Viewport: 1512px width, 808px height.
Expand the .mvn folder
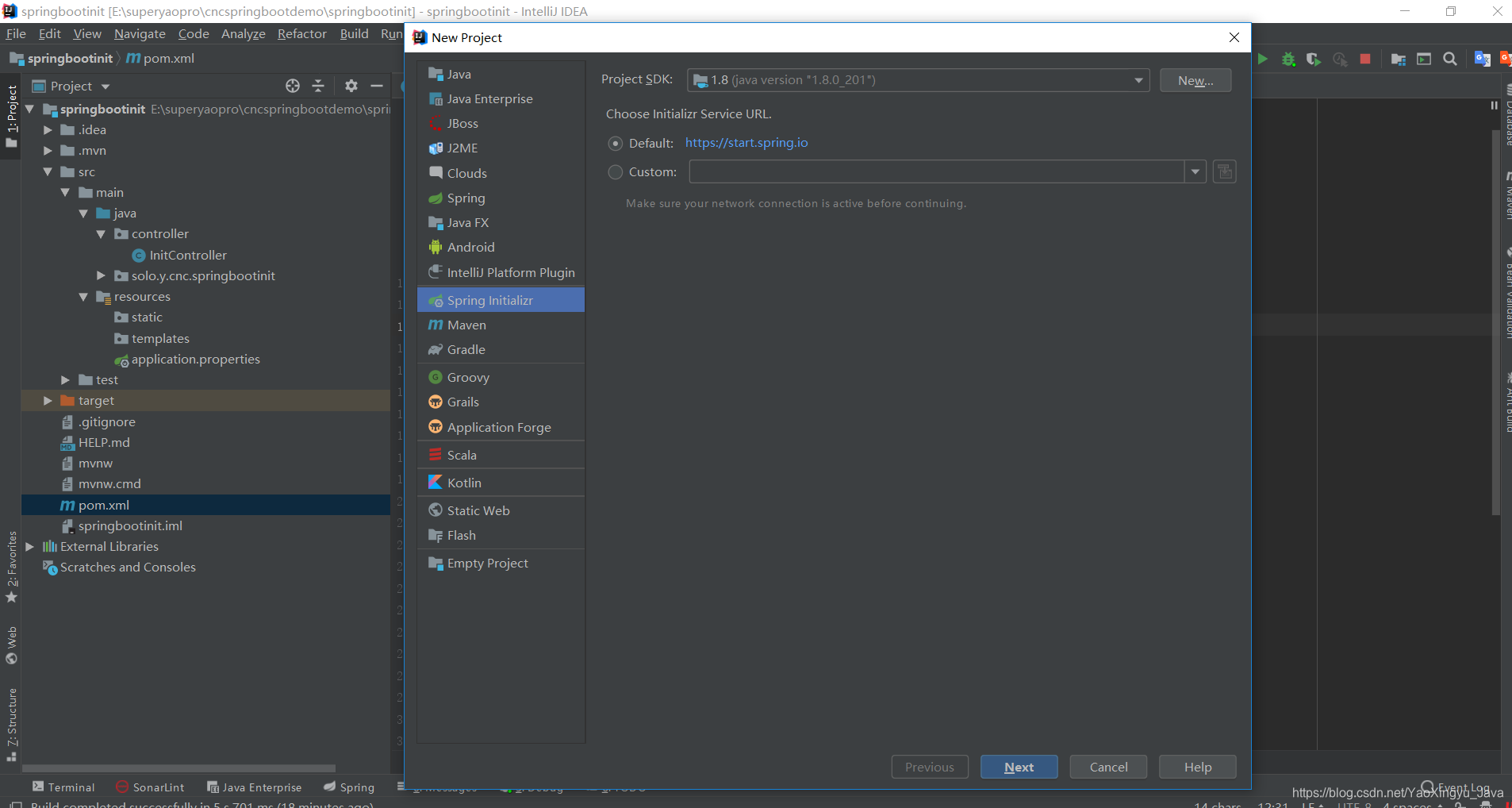48,150
